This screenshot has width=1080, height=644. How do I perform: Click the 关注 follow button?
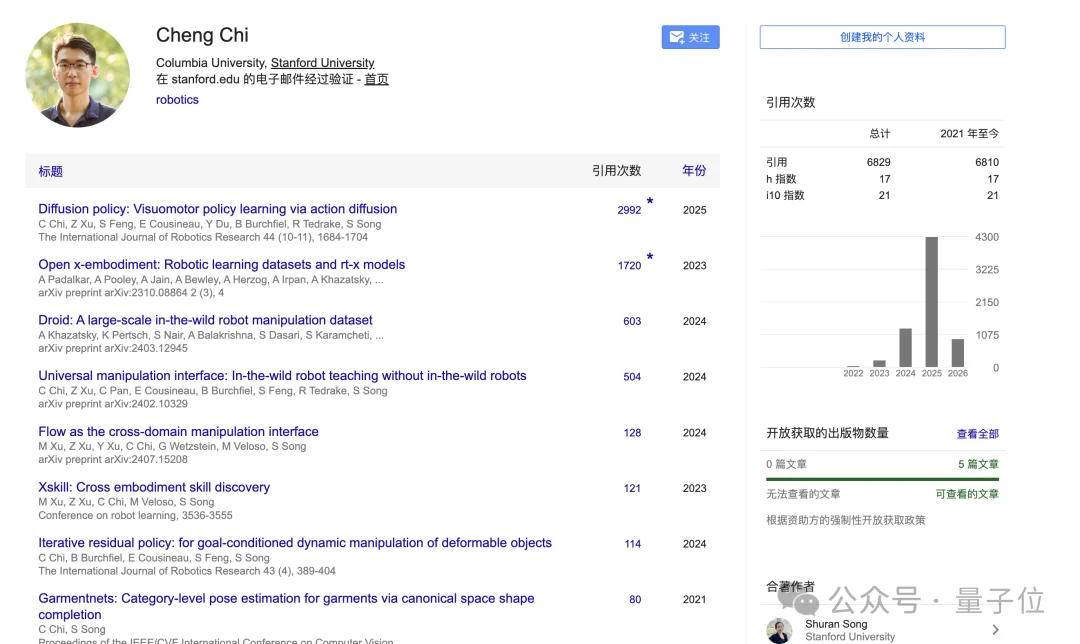pyautogui.click(x=690, y=36)
